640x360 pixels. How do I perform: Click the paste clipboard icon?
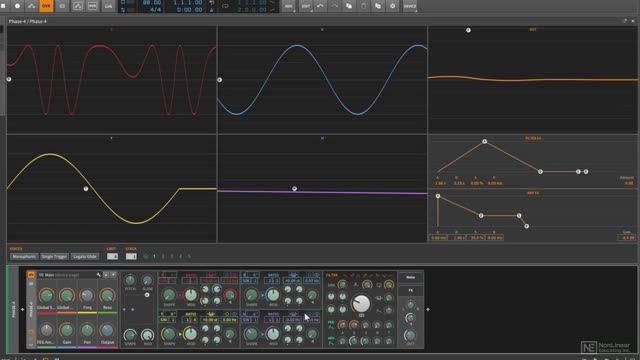[363, 6]
